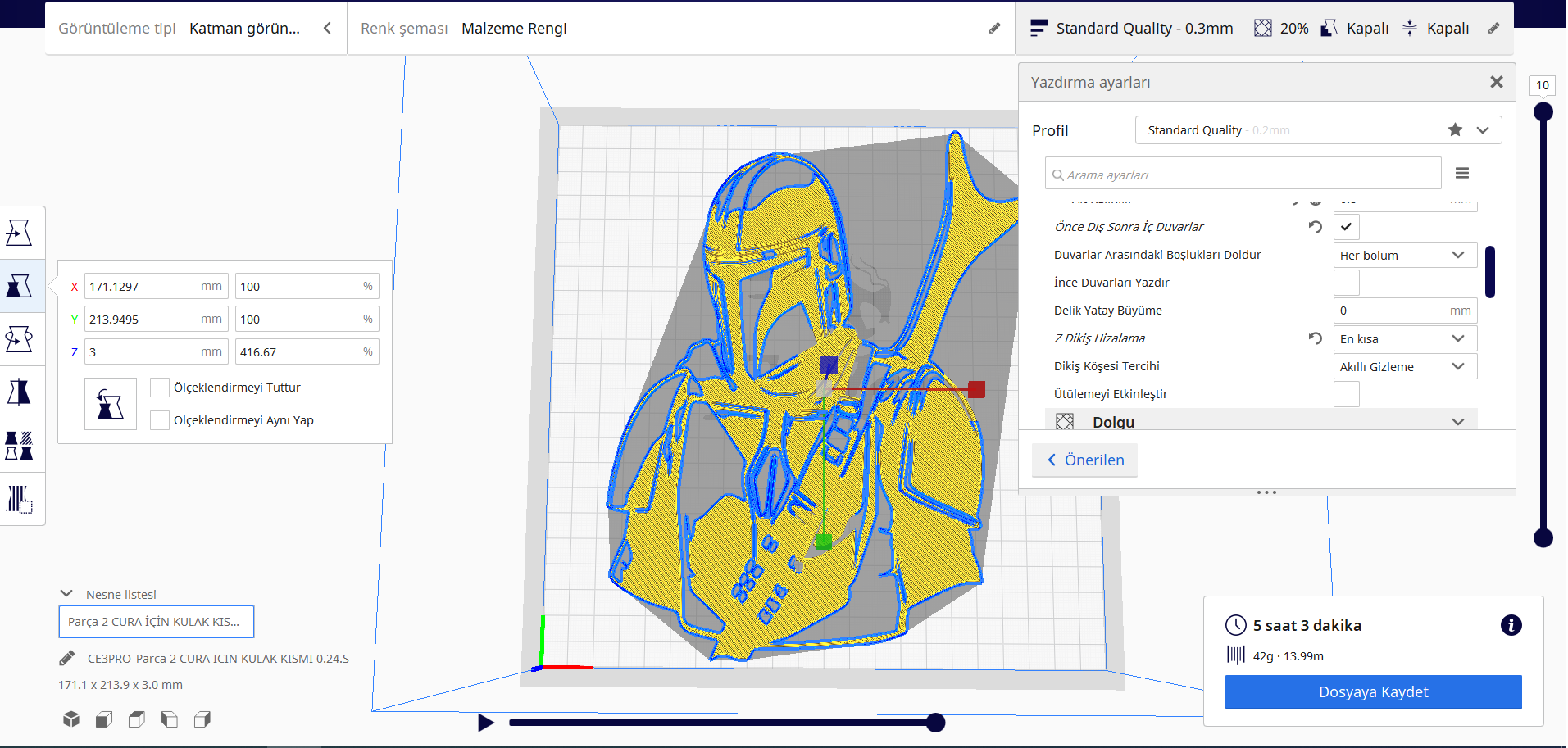Click the X scale percent field

tap(307, 286)
